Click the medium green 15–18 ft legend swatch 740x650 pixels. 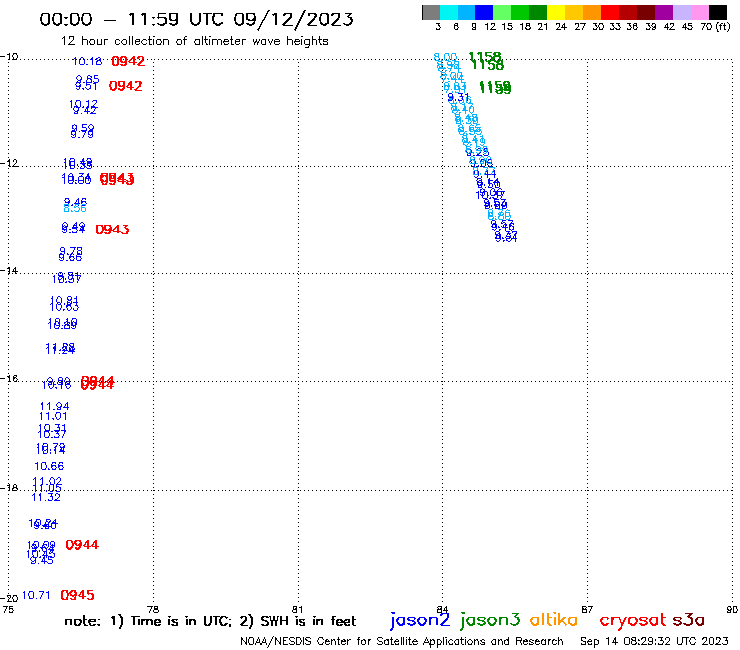tap(520, 12)
